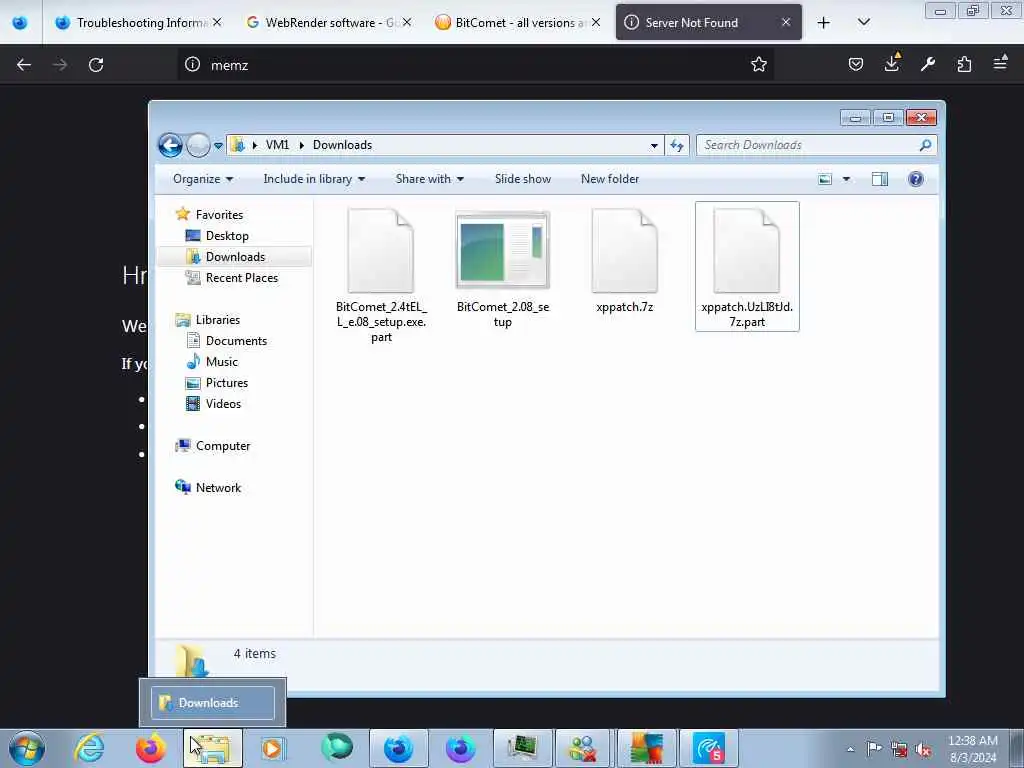Launch Internet Explorer from taskbar
1024x768 pixels.
tap(89, 748)
